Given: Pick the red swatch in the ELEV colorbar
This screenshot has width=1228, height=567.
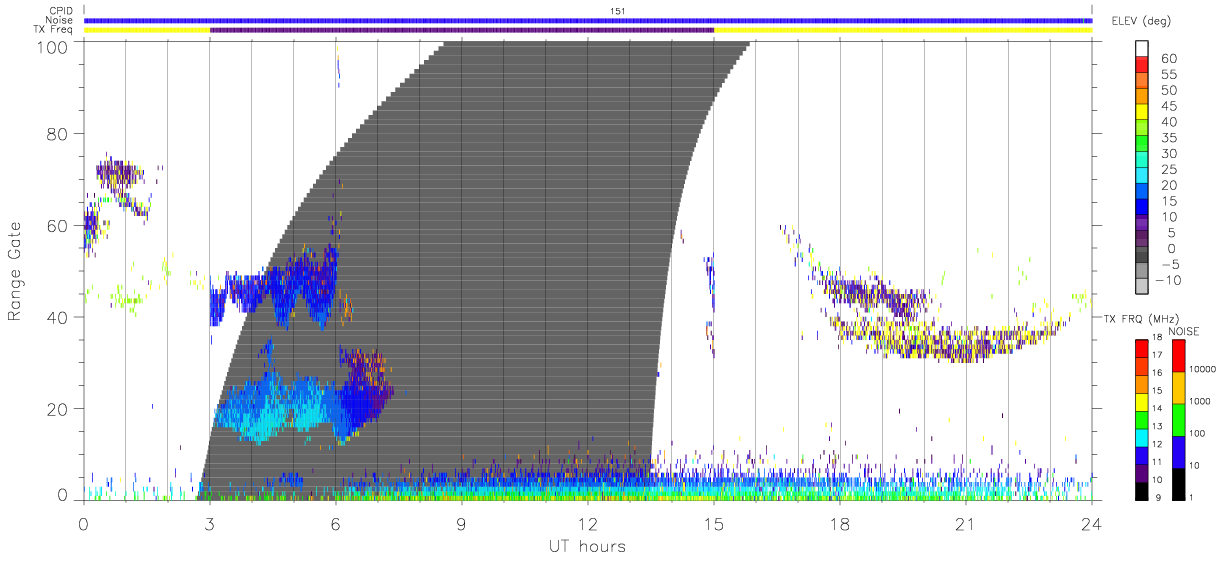Looking at the screenshot, I should [1143, 64].
